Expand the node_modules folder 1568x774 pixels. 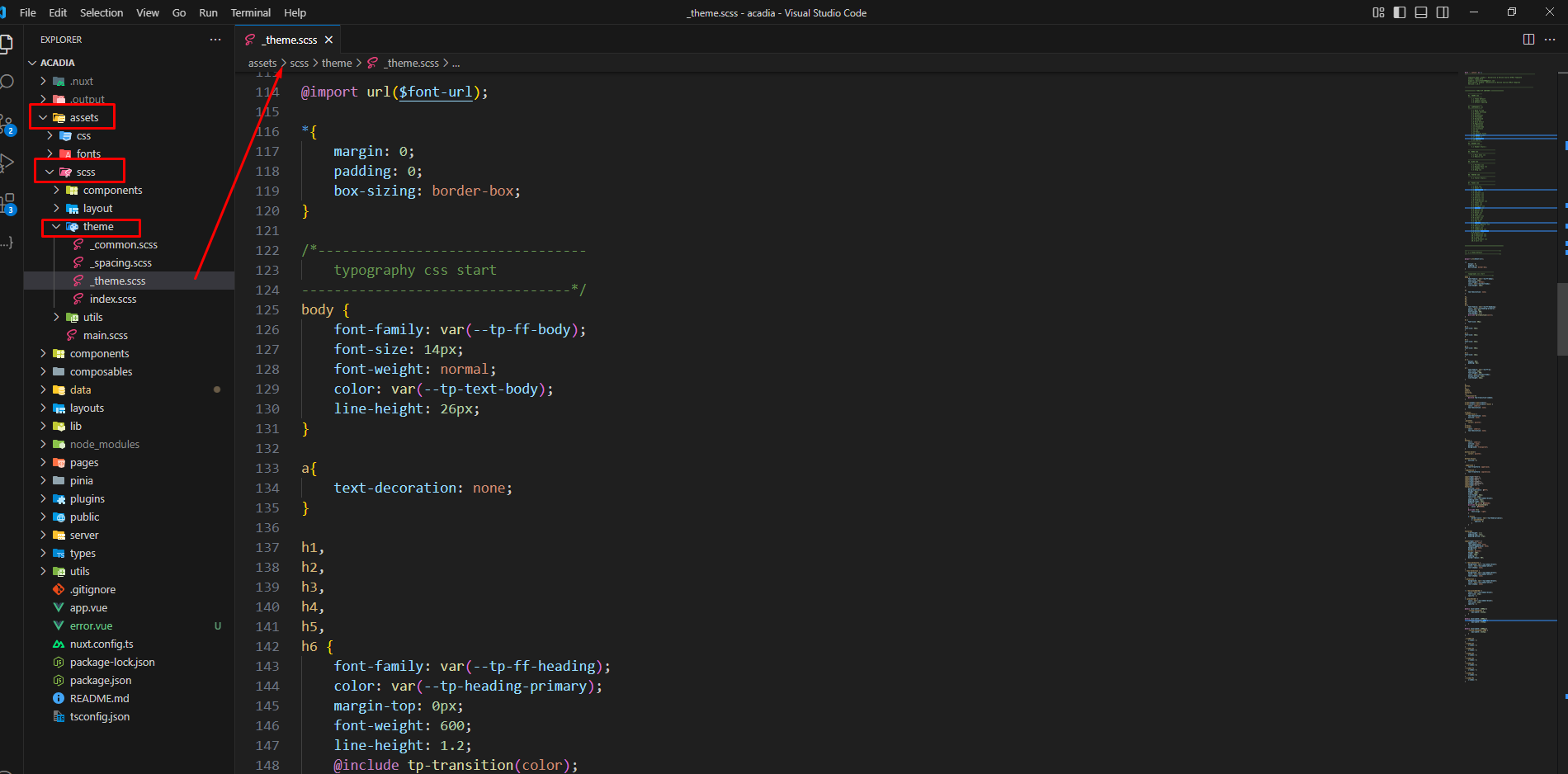[x=130, y=444]
